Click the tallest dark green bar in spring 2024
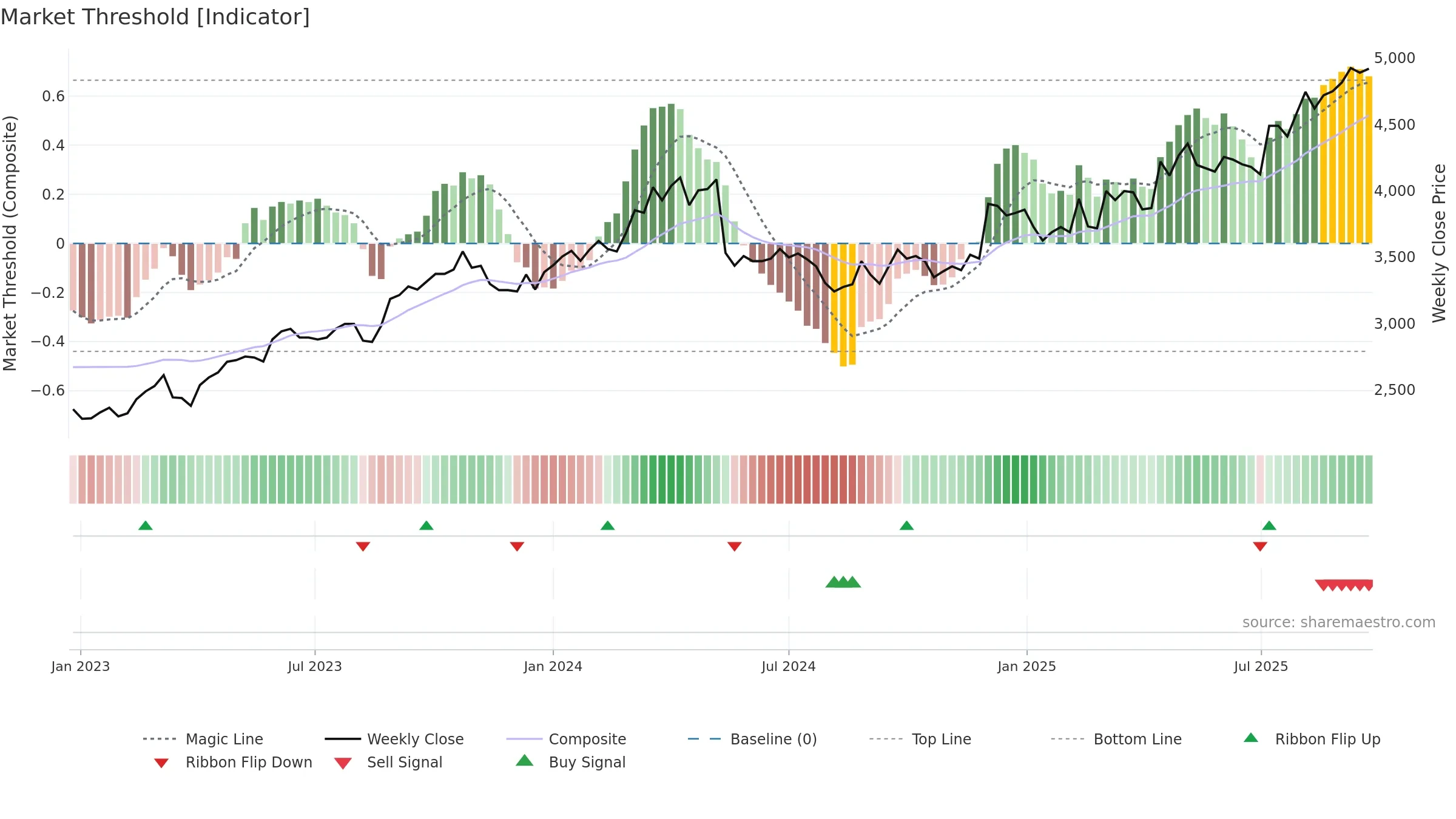The height and width of the screenshot is (819, 1456). [671, 174]
